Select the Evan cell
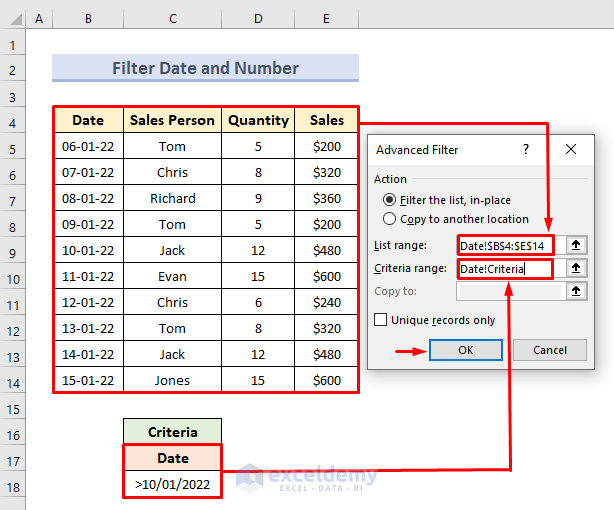 point(172,276)
